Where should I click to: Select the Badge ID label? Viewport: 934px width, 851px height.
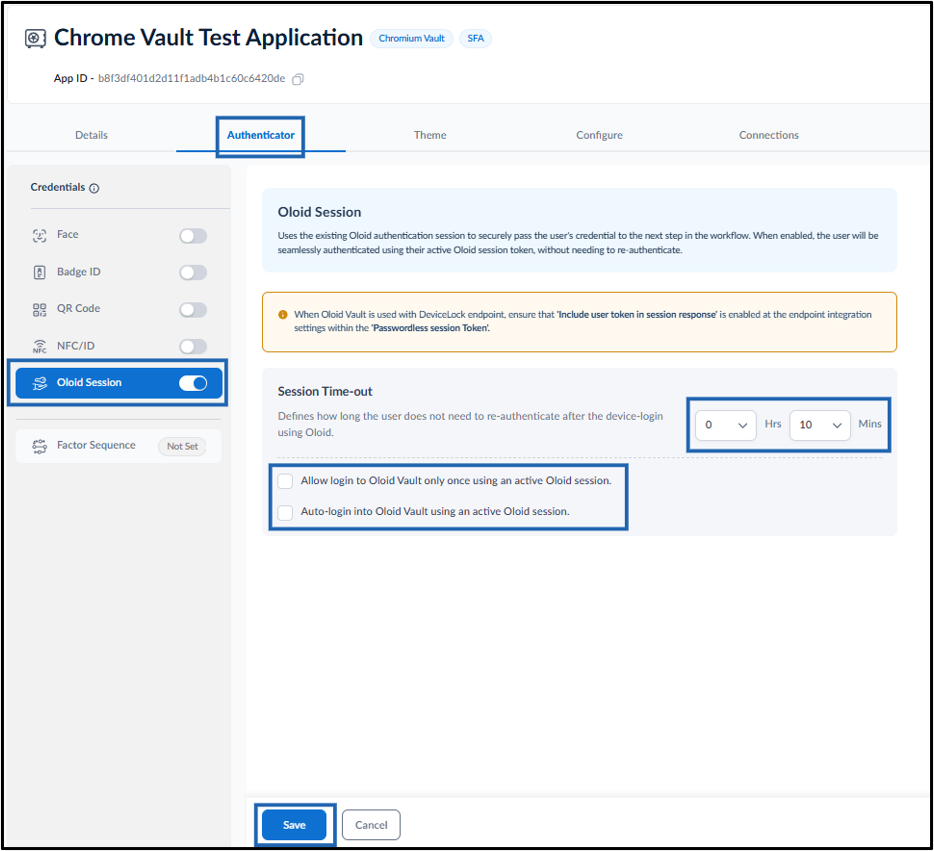pyautogui.click(x=79, y=272)
